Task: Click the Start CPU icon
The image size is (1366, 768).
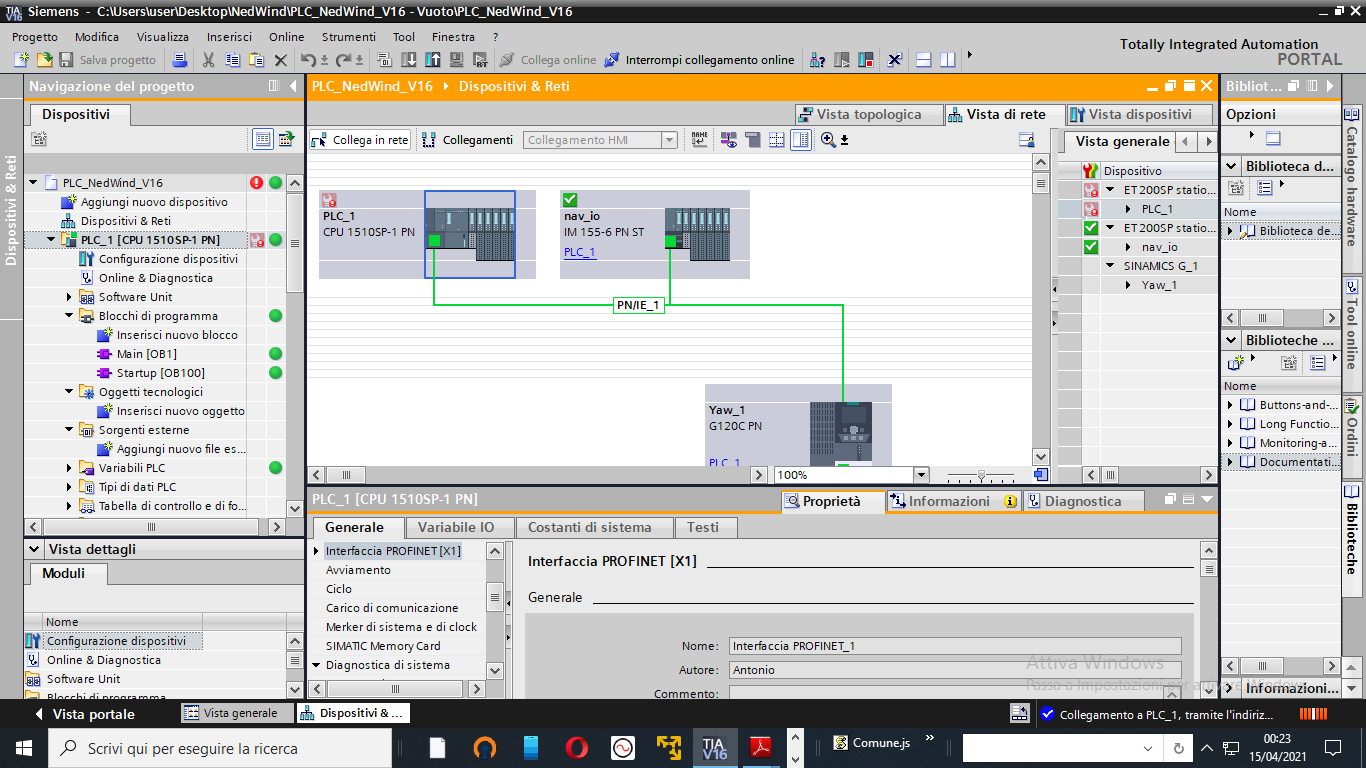Action: click(841, 60)
